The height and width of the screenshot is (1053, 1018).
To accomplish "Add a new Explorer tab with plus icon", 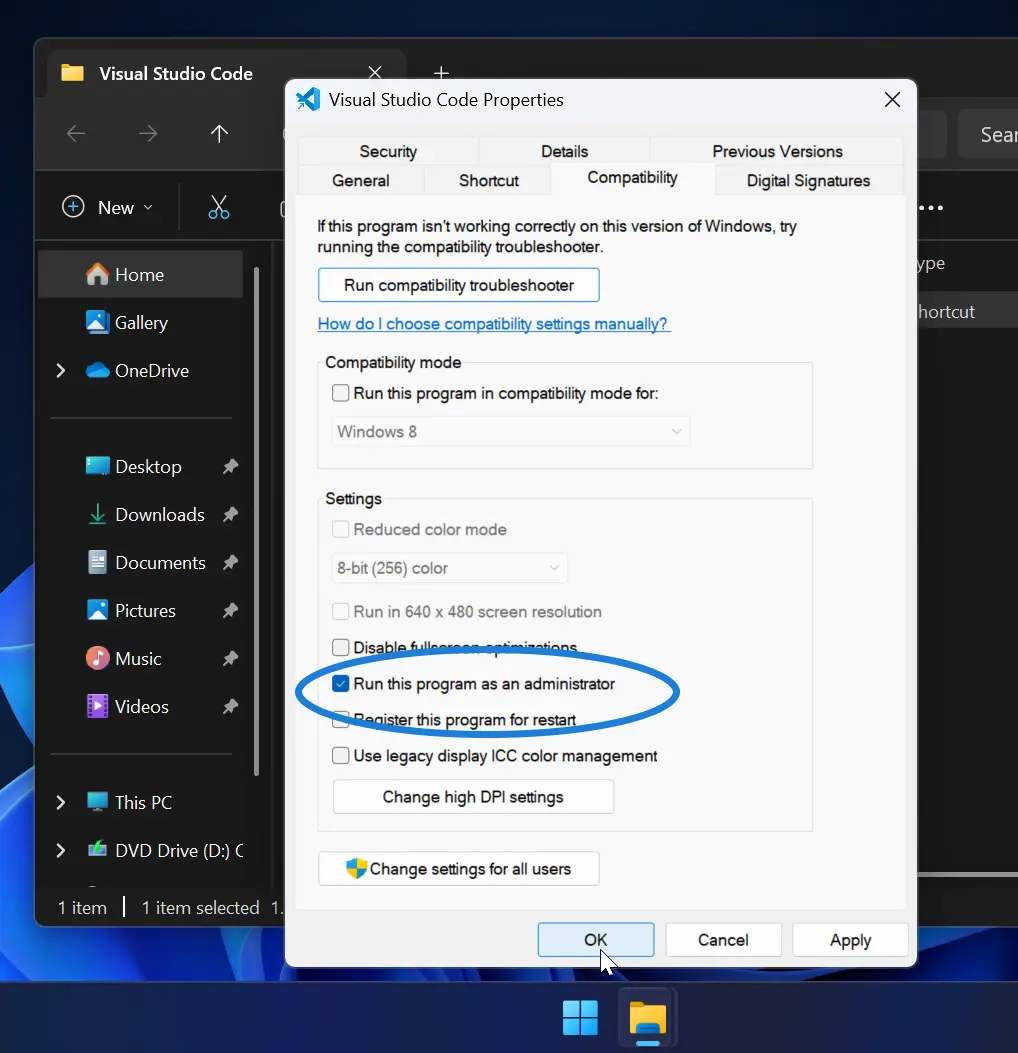I will (441, 72).
